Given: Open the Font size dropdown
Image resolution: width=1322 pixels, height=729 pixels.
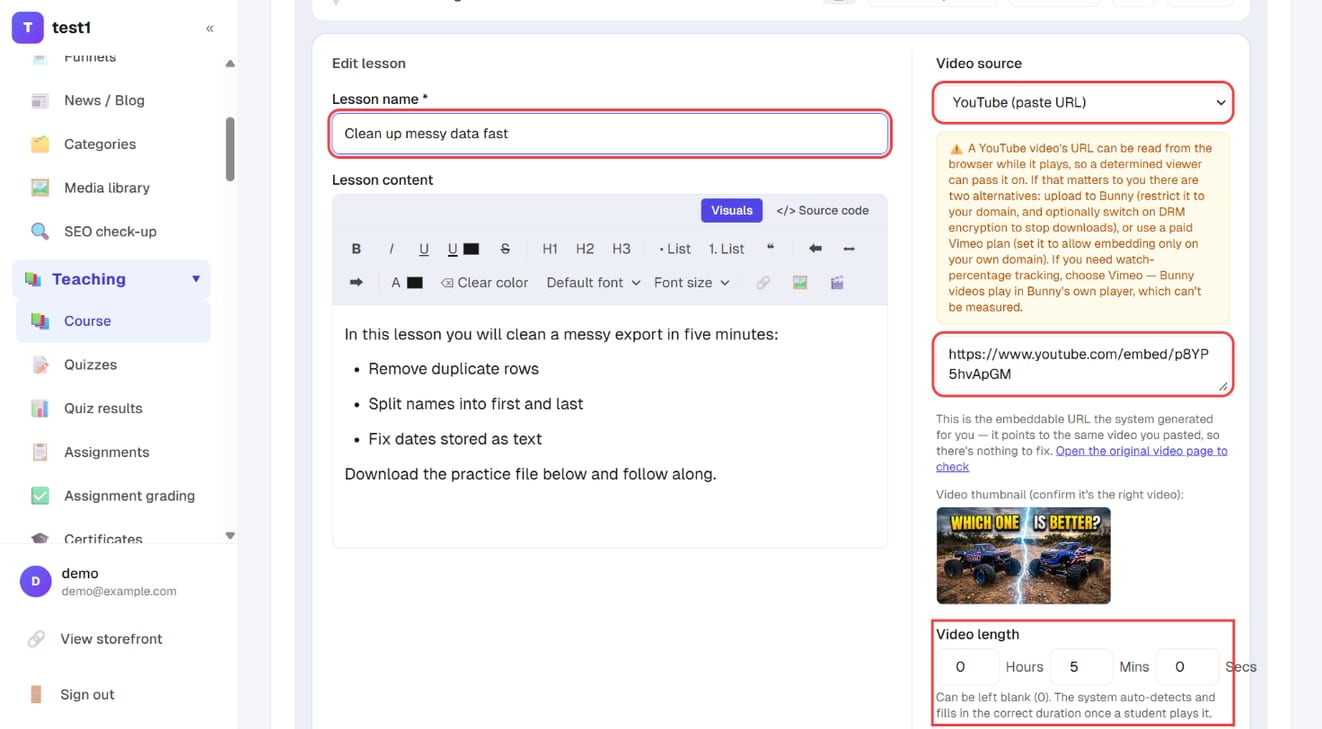Looking at the screenshot, I should [x=692, y=283].
